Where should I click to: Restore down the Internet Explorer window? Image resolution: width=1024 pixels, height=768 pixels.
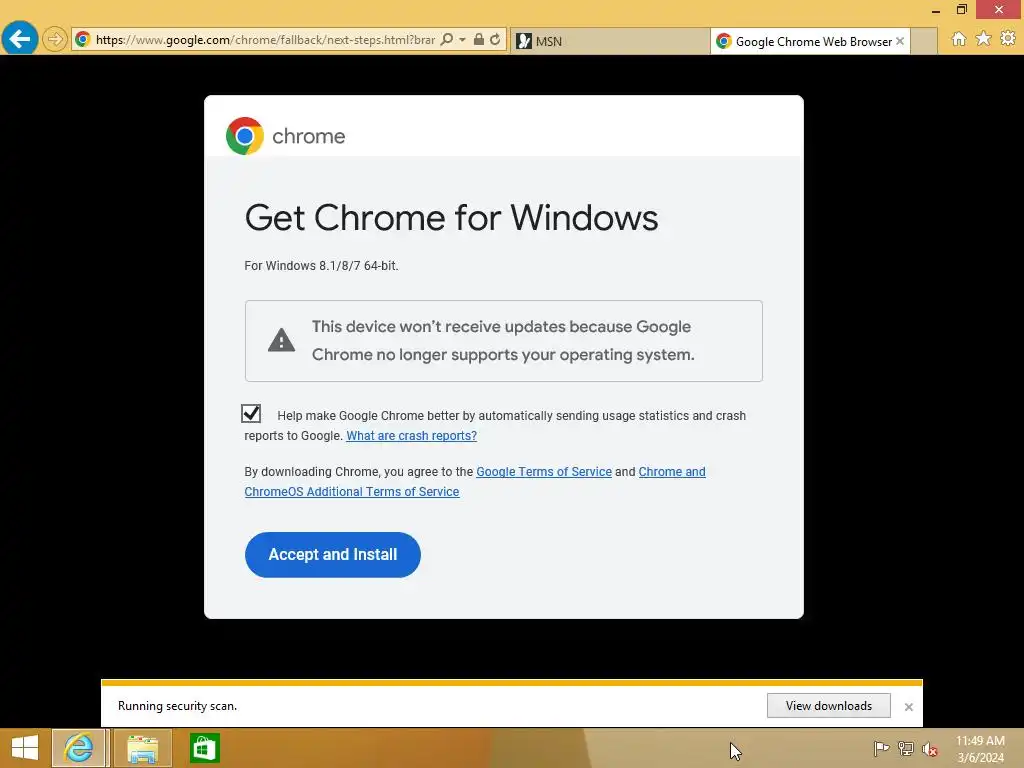coord(961,9)
